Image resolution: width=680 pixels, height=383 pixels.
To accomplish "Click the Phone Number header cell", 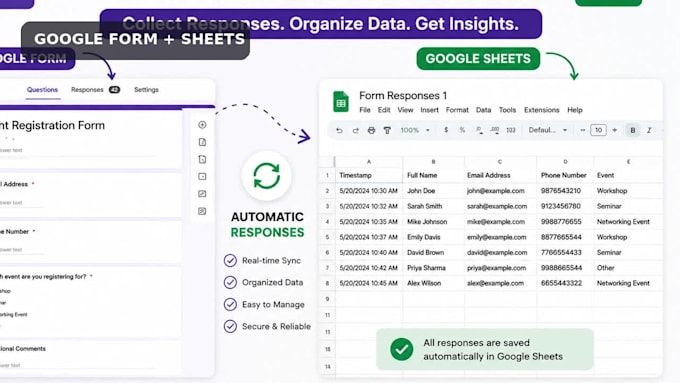I will pos(565,175).
